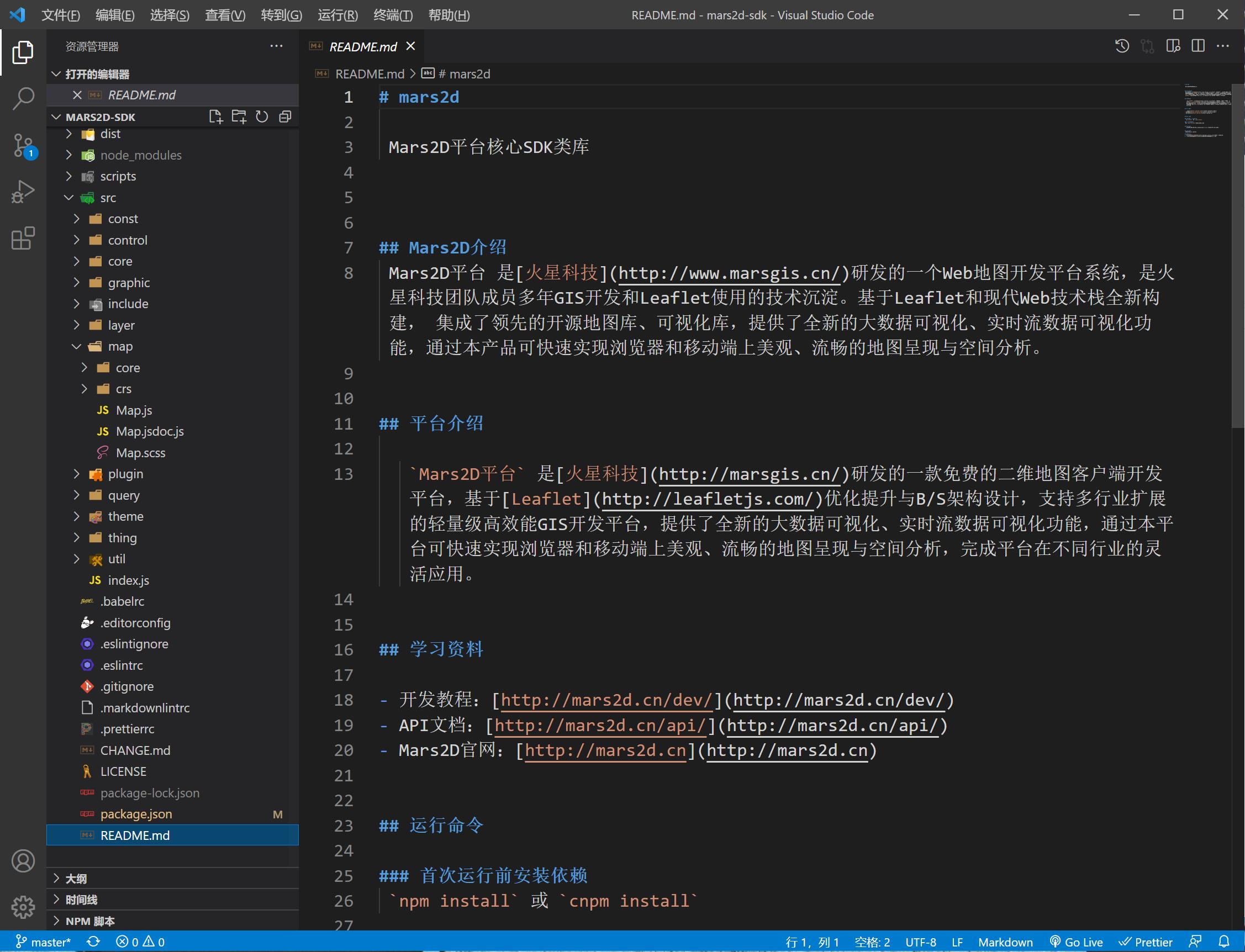Open package.json file
This screenshot has height=952, width=1245.
172,814
